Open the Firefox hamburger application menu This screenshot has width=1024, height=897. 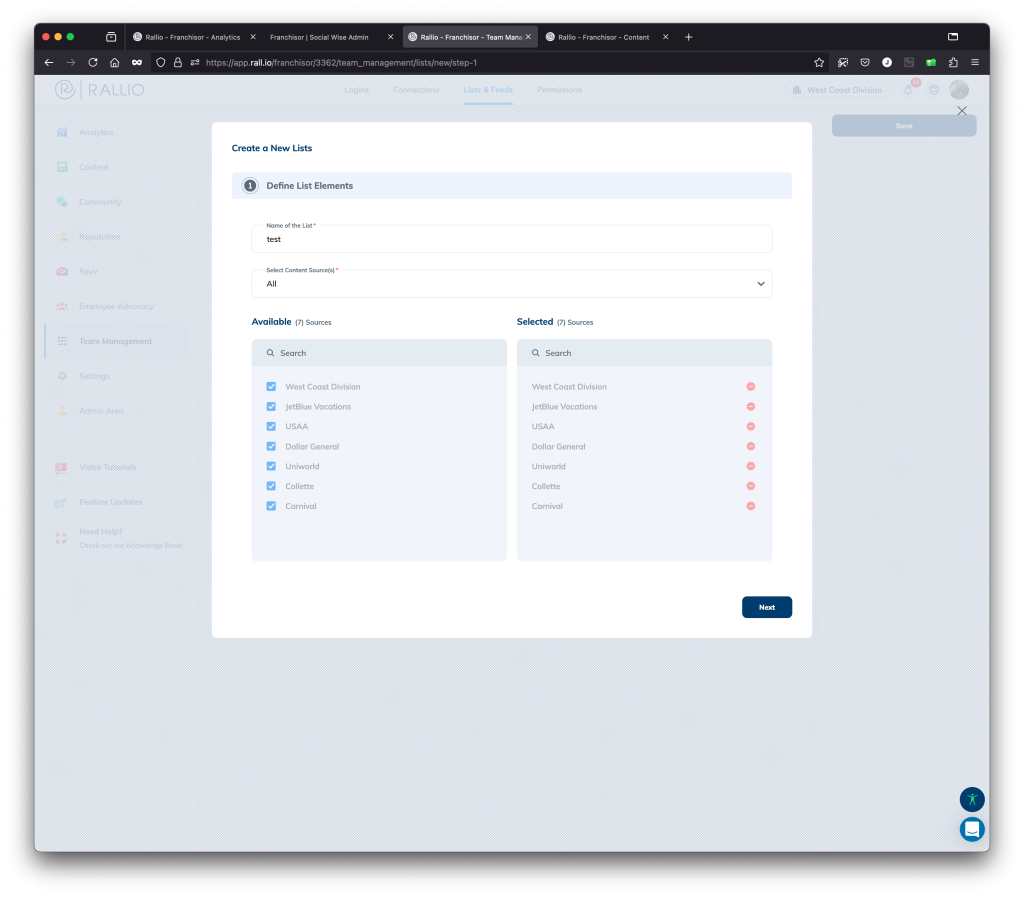pos(975,62)
